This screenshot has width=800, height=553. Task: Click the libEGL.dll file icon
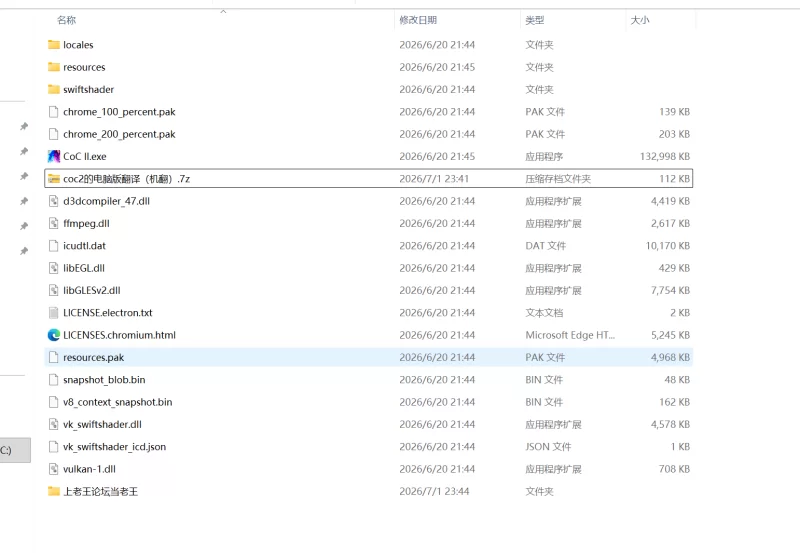(x=54, y=268)
